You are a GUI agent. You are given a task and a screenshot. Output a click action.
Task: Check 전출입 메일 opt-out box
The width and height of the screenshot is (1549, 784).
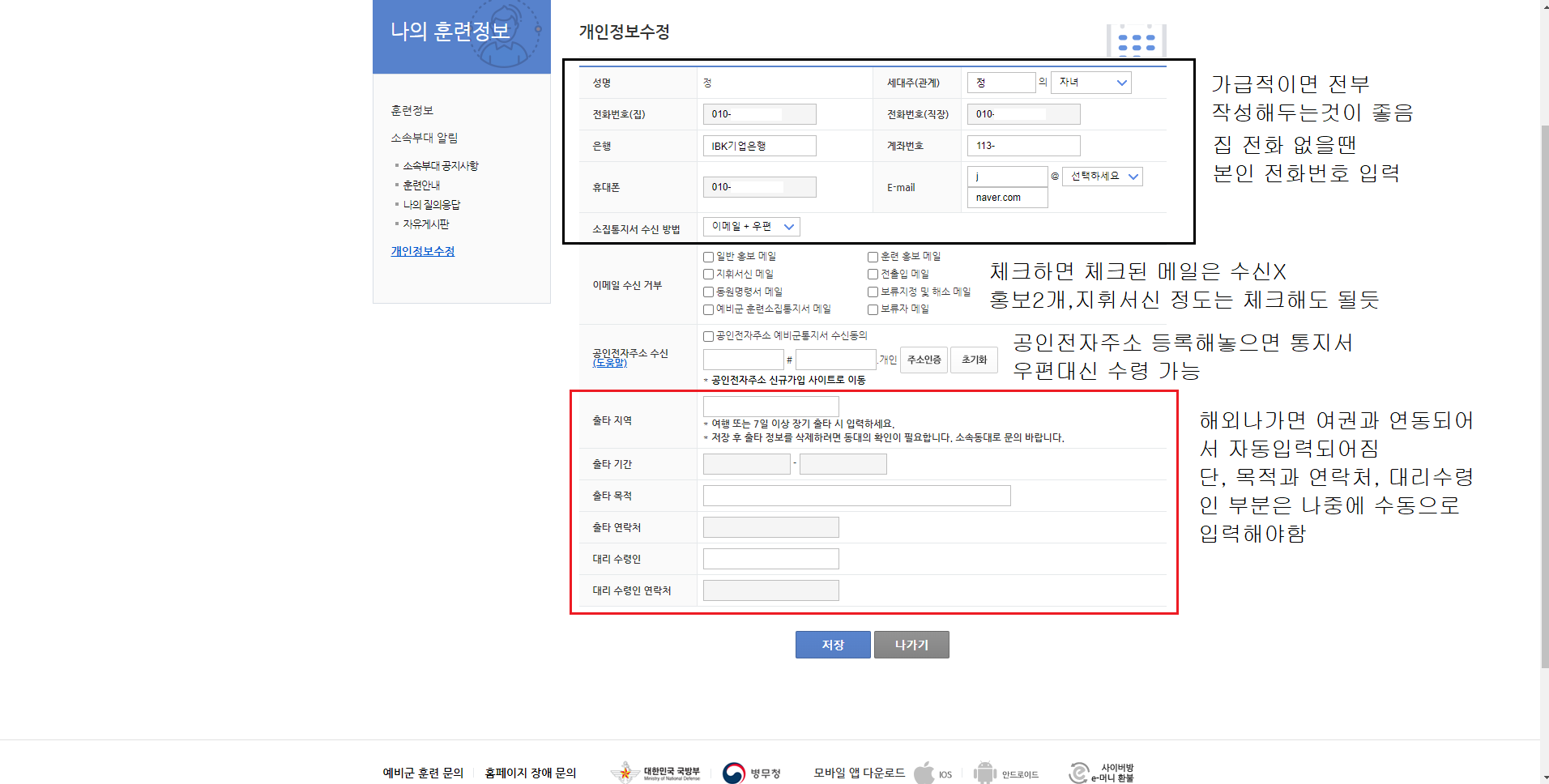873,275
